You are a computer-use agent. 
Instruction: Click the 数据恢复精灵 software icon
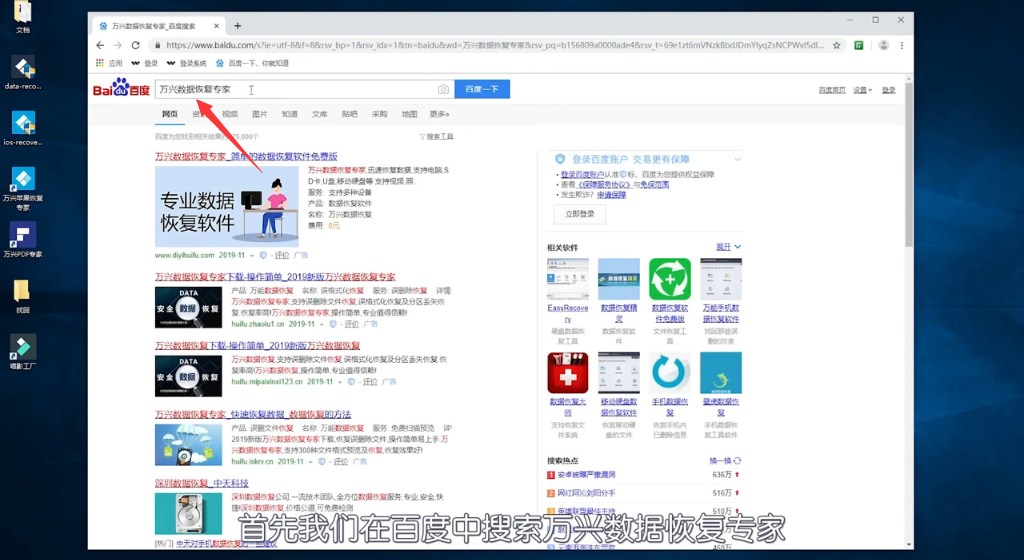click(619, 279)
